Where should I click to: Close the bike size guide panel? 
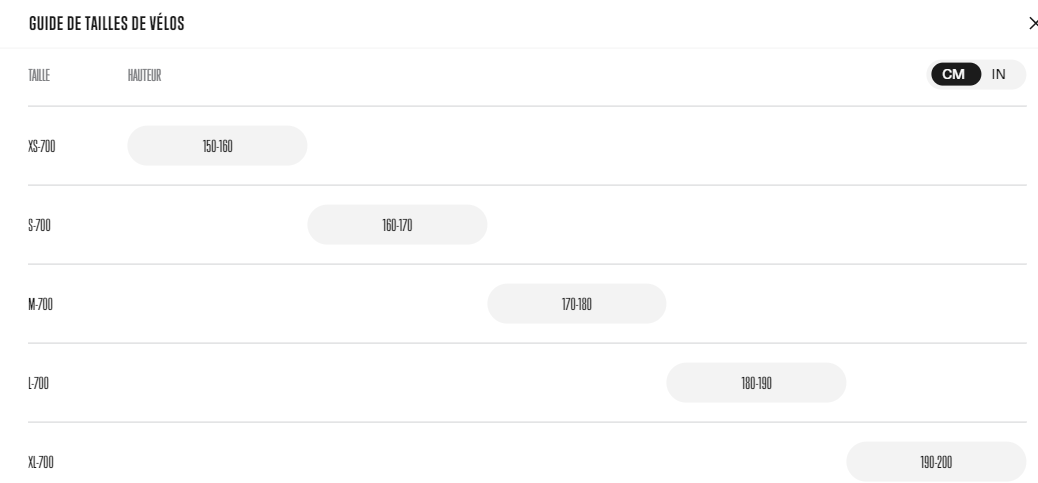(x=1033, y=24)
